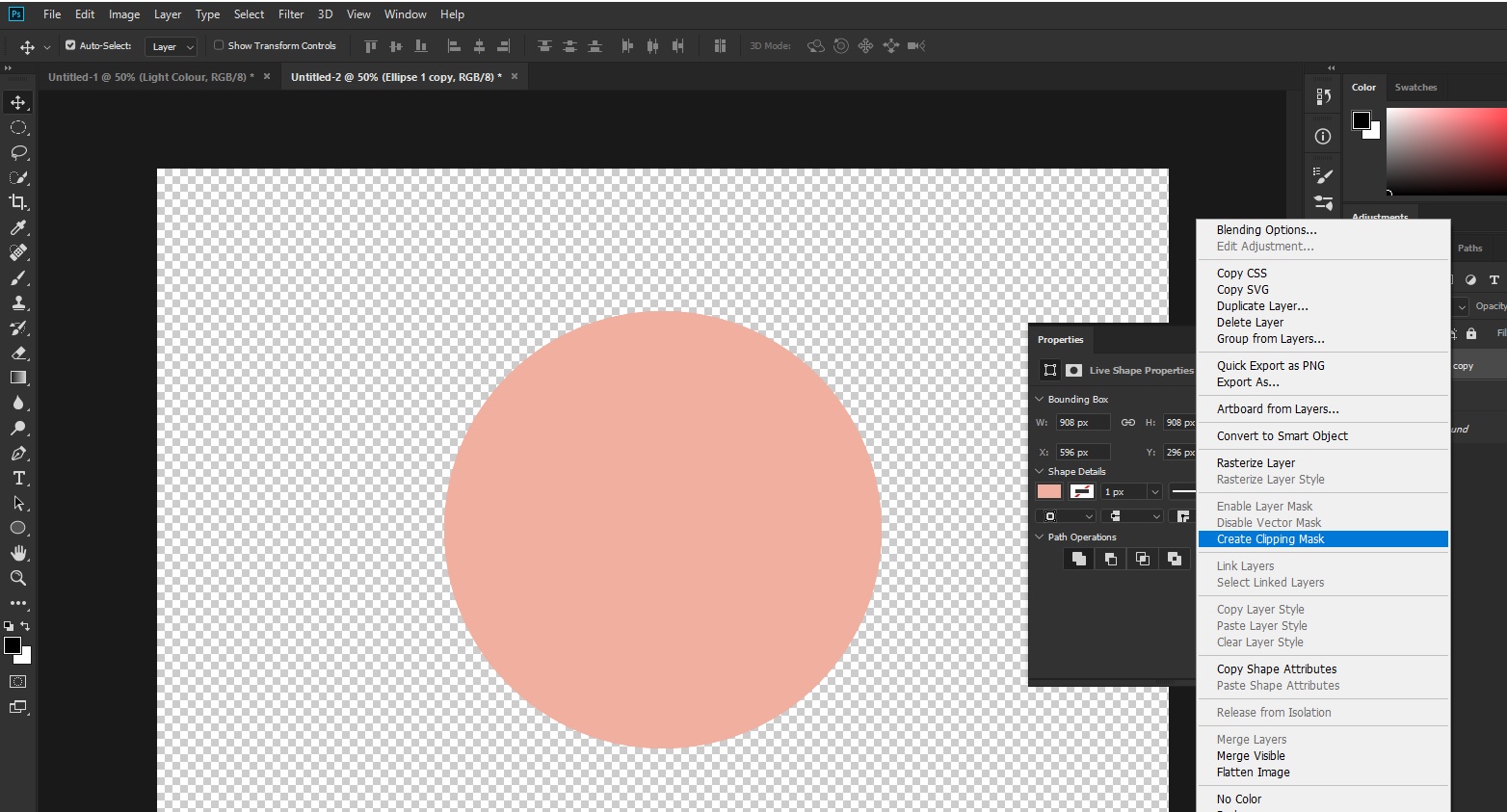Select the Crop tool
The height and width of the screenshot is (812, 1507).
click(18, 202)
